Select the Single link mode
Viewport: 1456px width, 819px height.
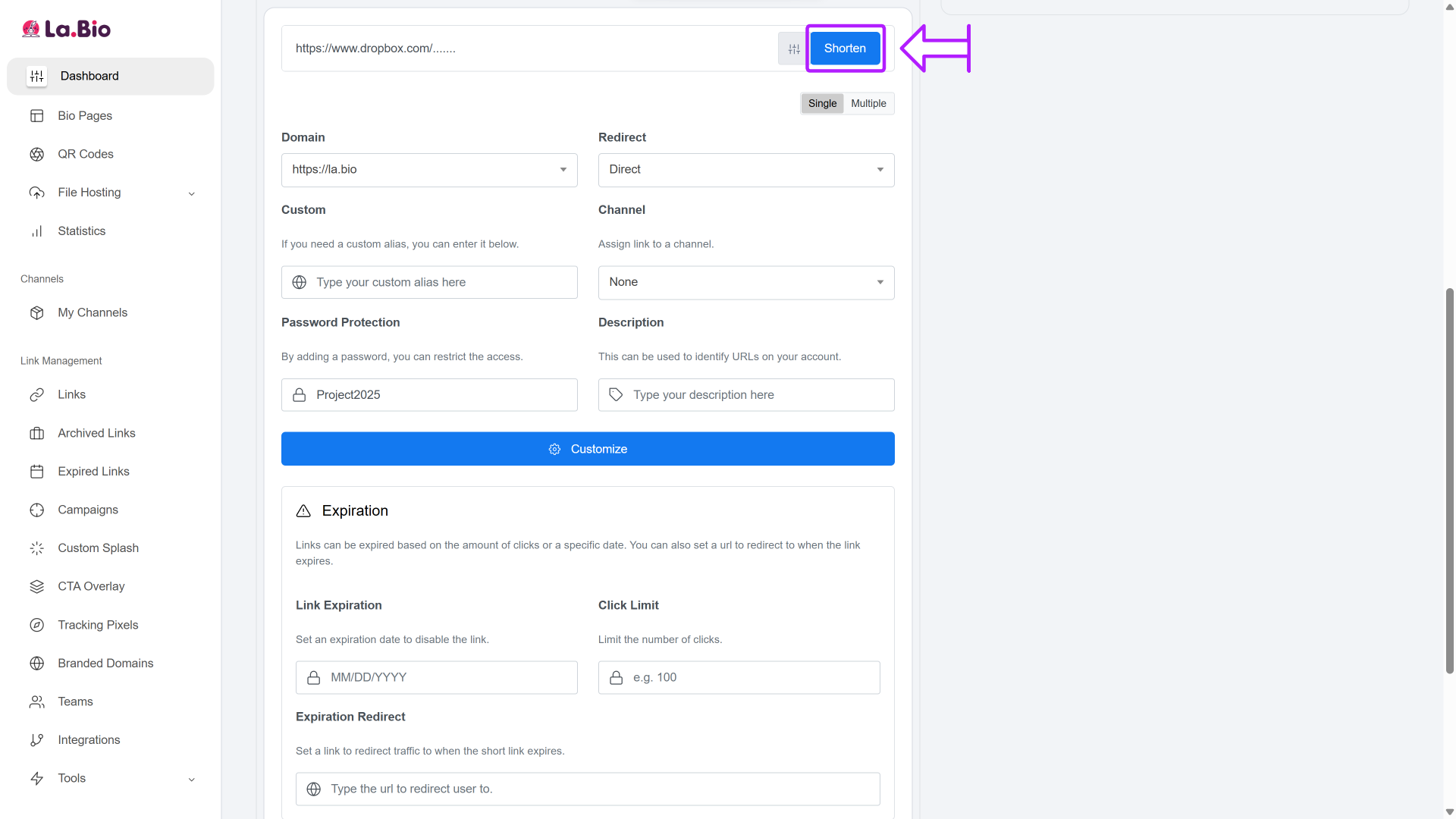822,103
